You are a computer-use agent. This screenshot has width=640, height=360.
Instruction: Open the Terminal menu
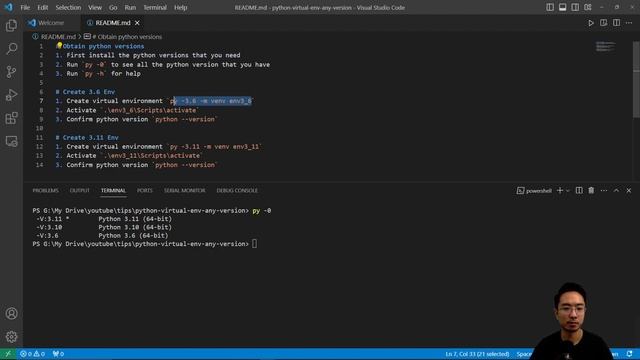pyautogui.click(x=155, y=7)
